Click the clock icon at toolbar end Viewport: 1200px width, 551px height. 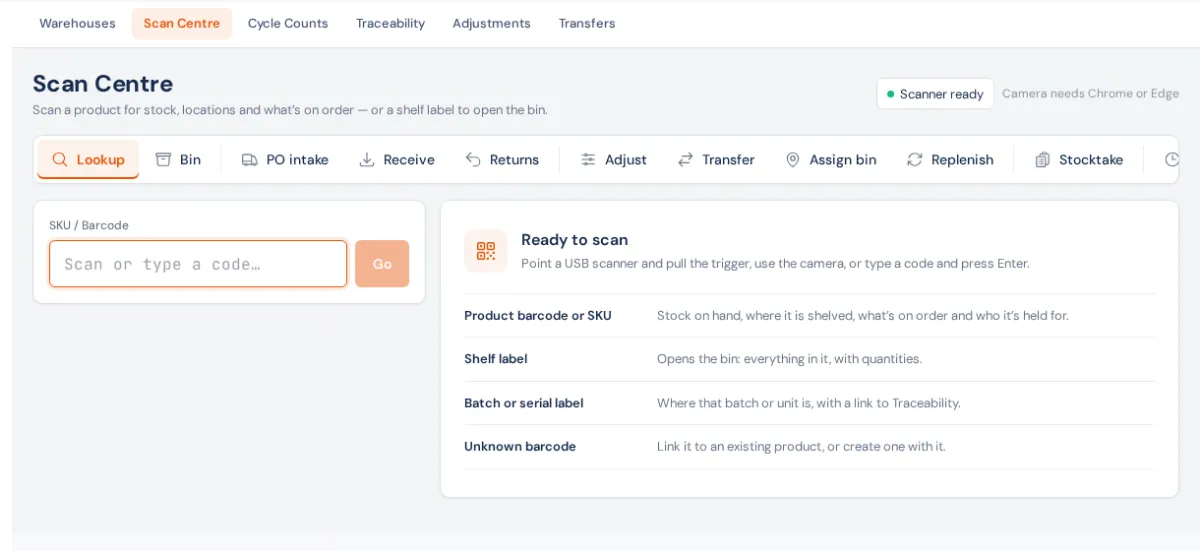[1172, 160]
